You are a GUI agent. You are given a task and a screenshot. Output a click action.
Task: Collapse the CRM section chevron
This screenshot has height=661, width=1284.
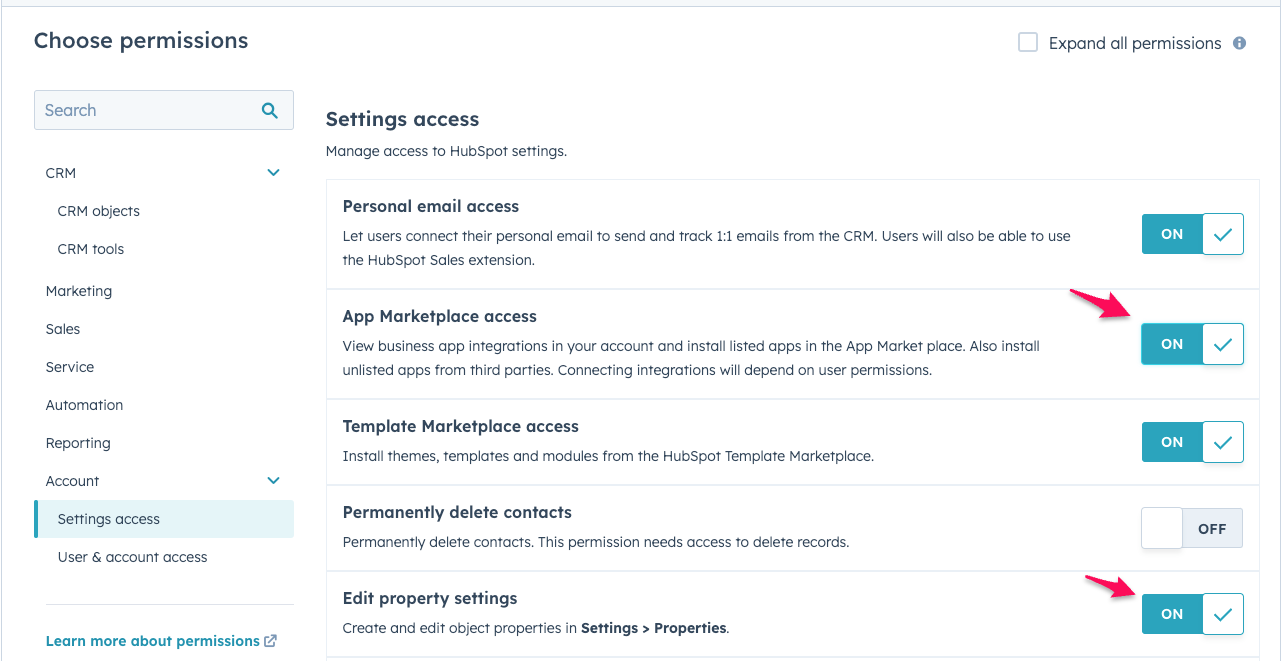274,173
